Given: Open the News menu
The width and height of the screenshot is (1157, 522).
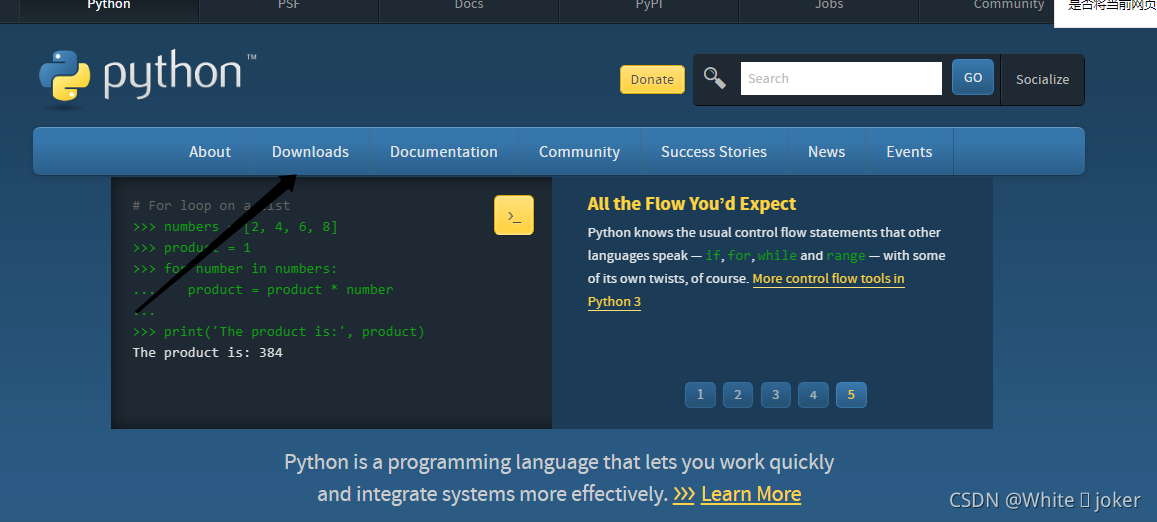Looking at the screenshot, I should [x=826, y=151].
